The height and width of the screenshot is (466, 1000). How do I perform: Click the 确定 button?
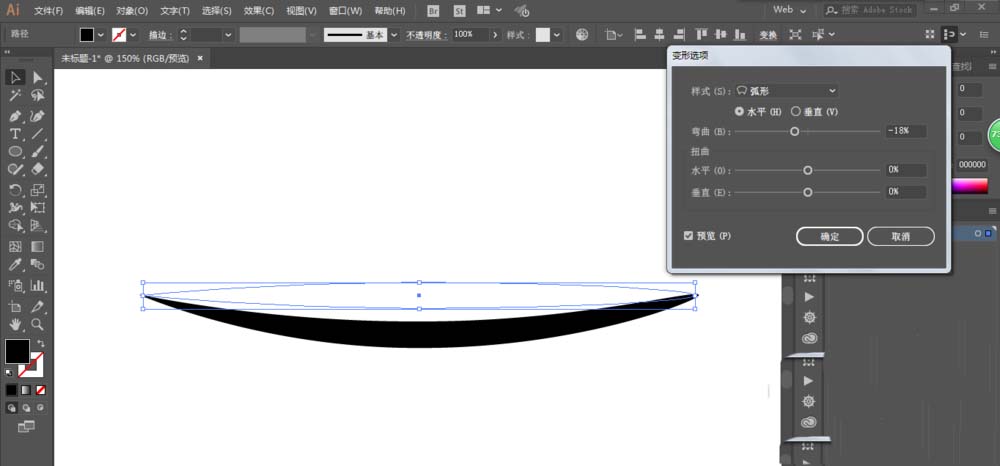[829, 237]
